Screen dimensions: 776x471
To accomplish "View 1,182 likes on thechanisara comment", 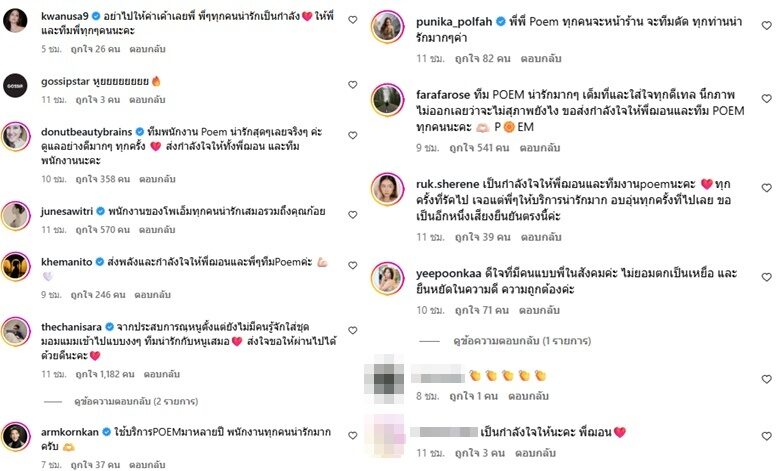I will coord(105,375).
